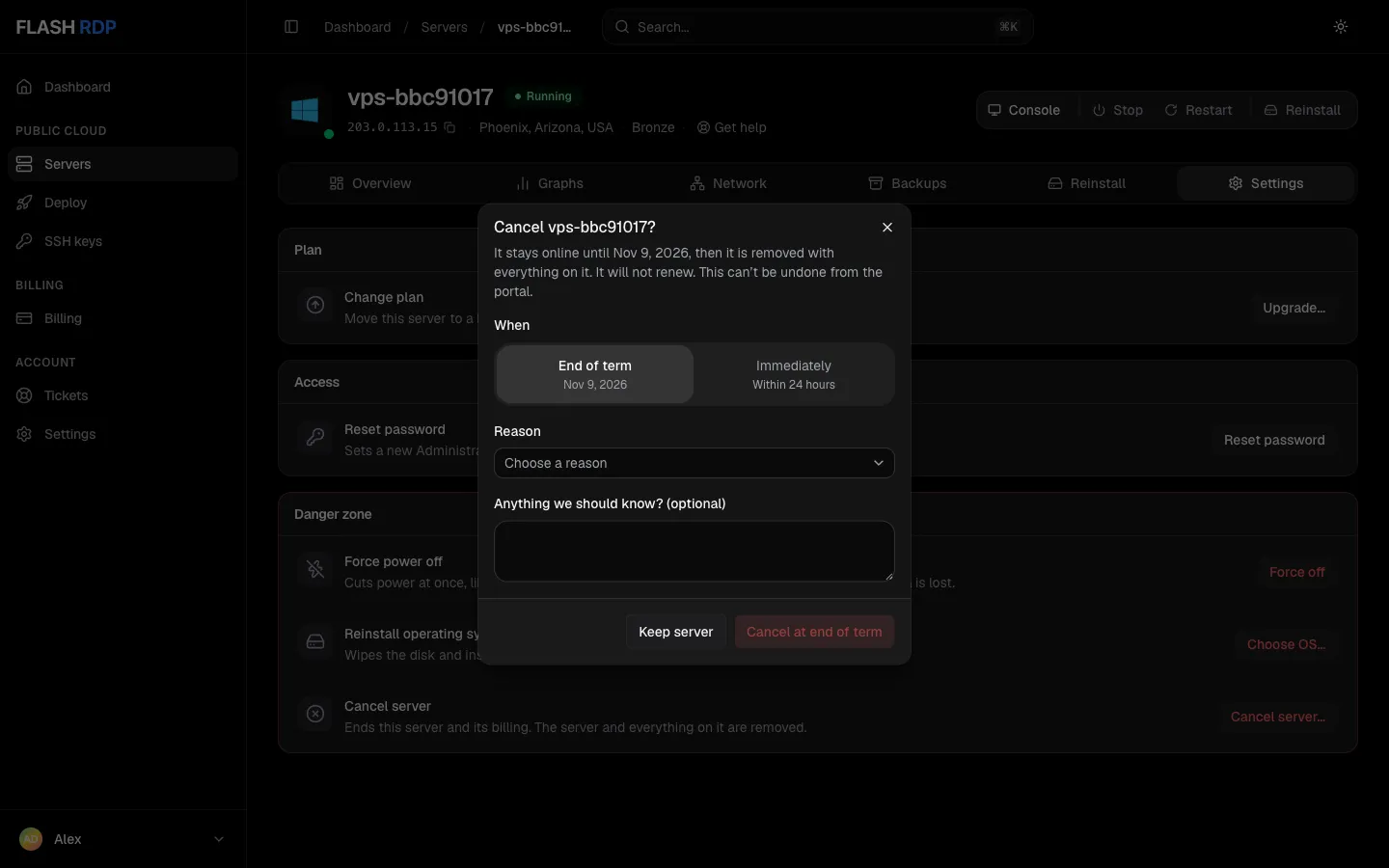The image size is (1389, 868).
Task: Select the End of term option
Action: pos(595,374)
